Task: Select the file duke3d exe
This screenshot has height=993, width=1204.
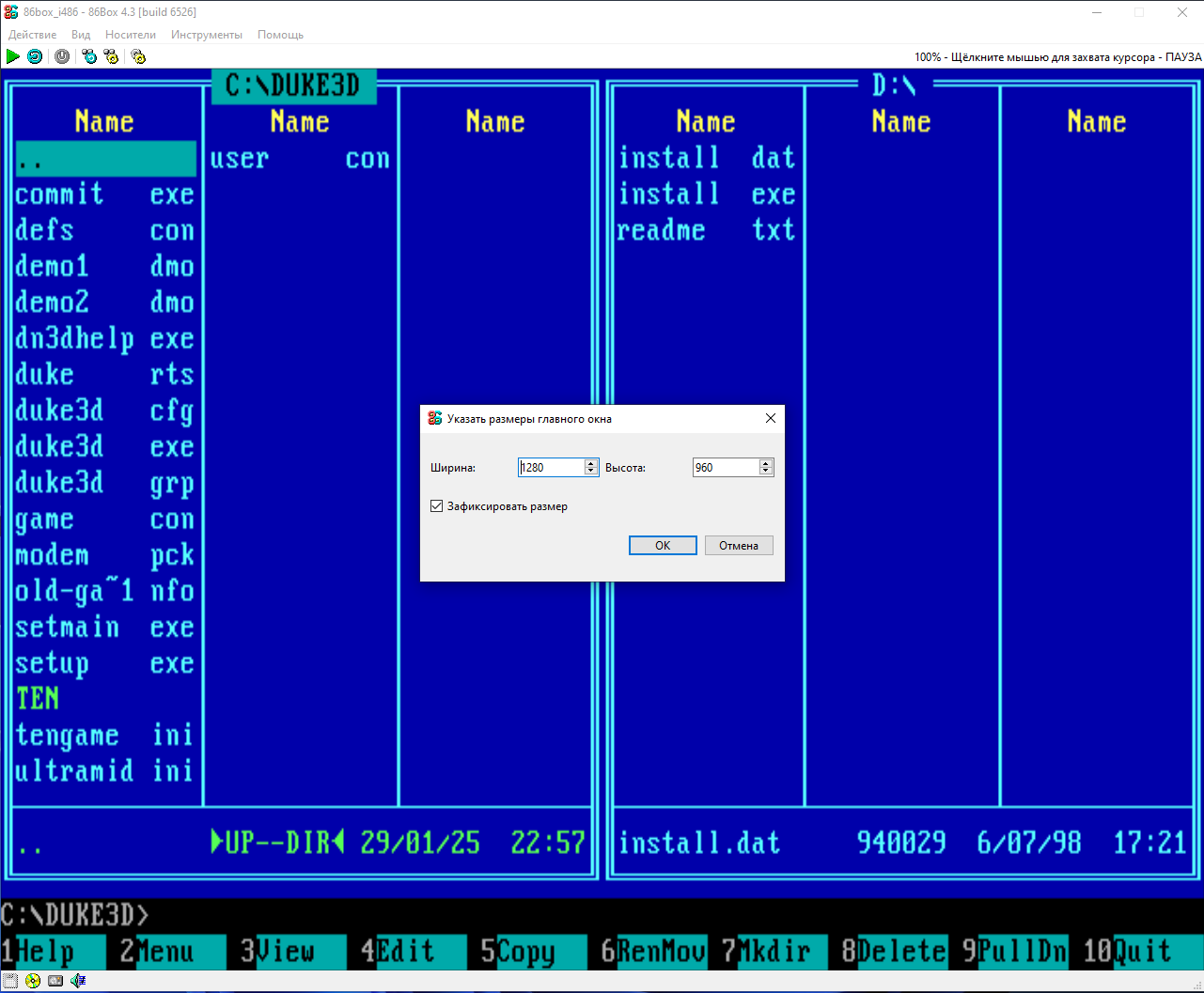Action: point(105,446)
